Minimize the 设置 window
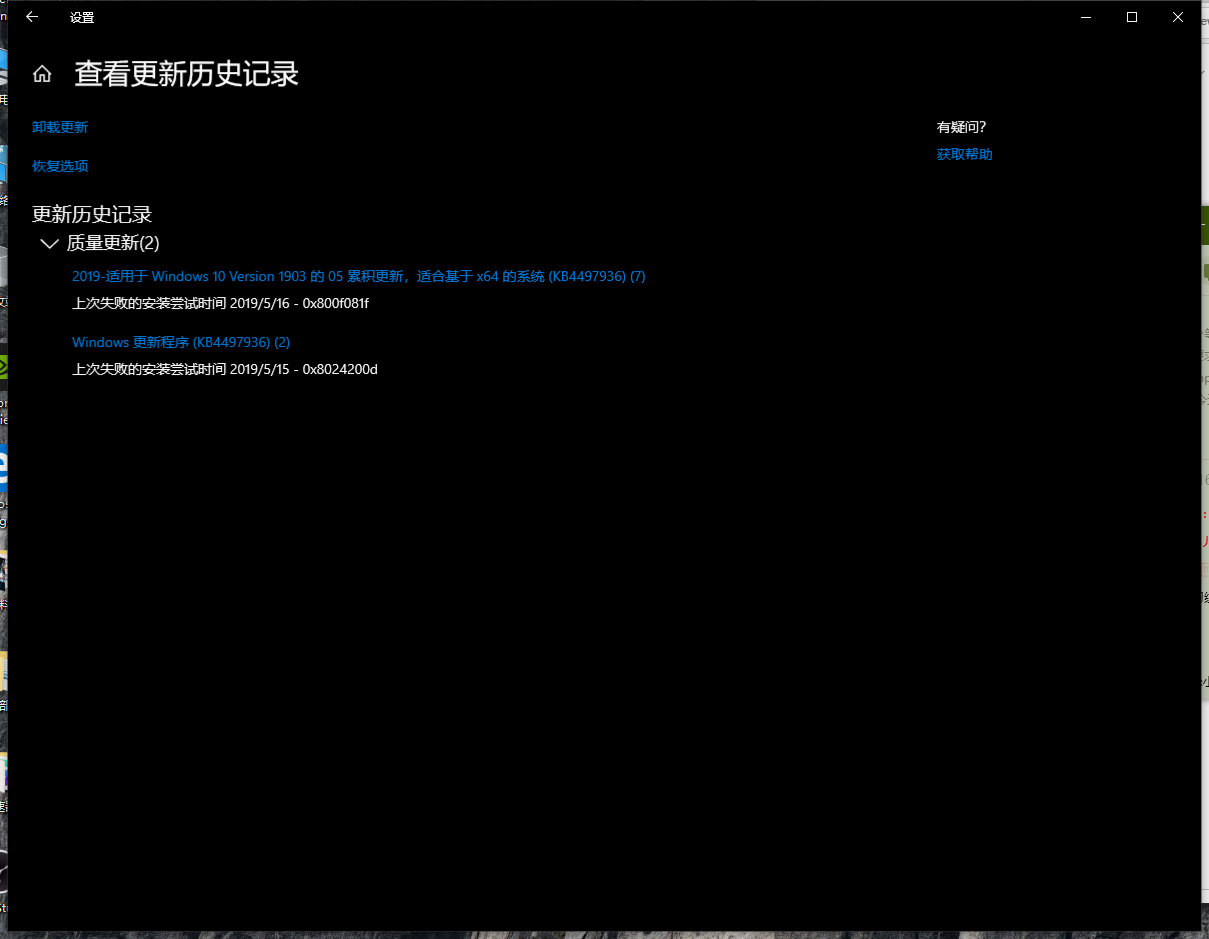This screenshot has width=1209, height=939. pyautogui.click(x=1086, y=17)
